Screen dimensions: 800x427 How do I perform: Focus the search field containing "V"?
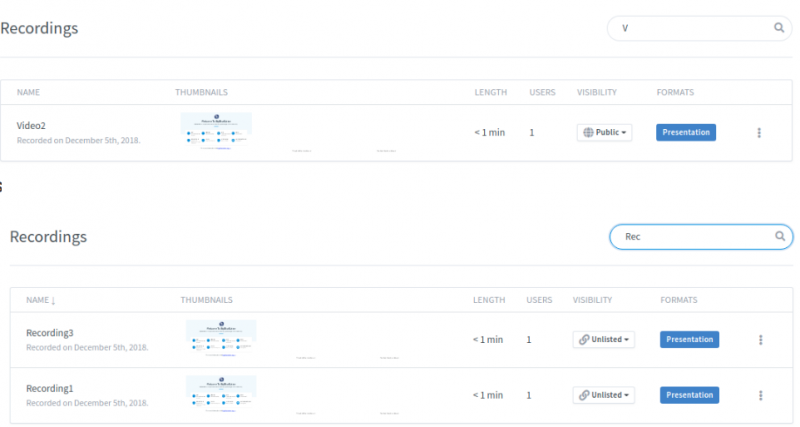click(690, 28)
